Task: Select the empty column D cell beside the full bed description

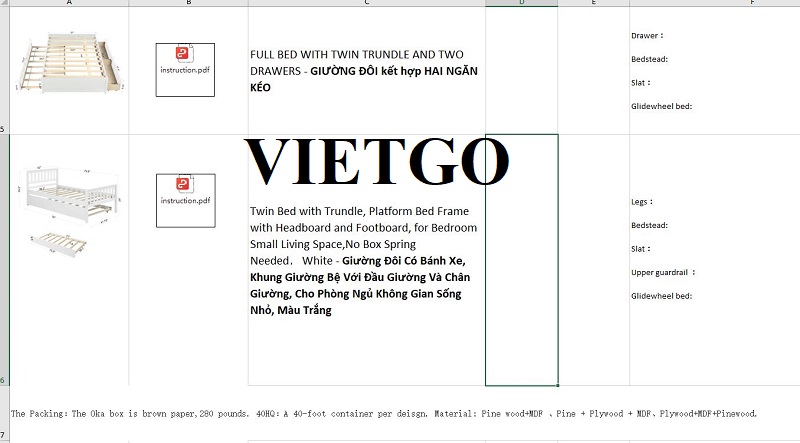Action: point(521,70)
